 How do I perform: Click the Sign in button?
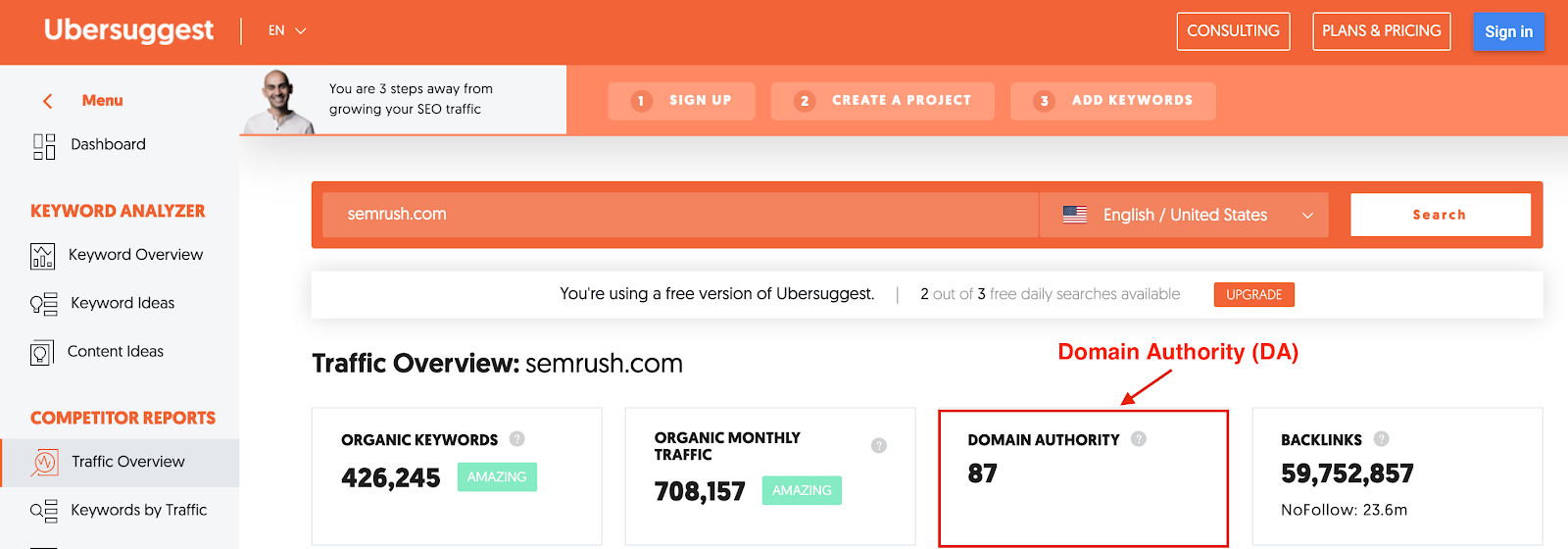[x=1508, y=31]
